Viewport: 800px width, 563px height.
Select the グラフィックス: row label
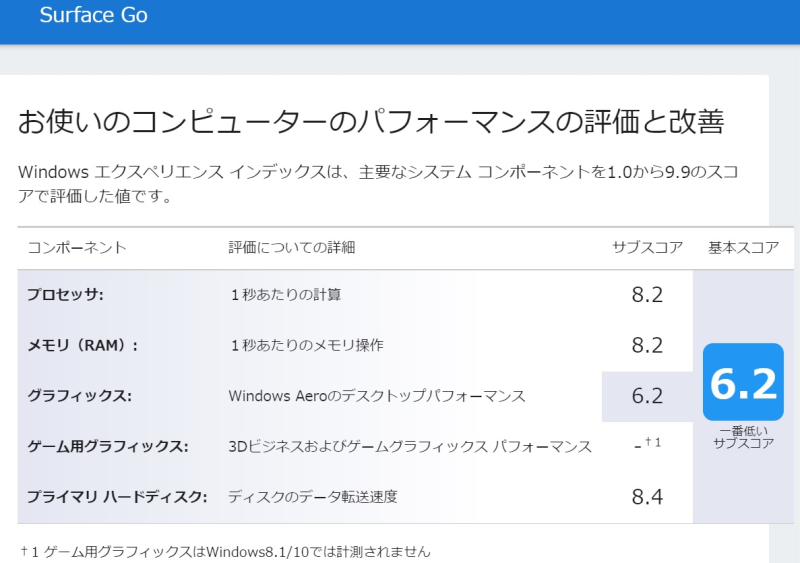79,396
